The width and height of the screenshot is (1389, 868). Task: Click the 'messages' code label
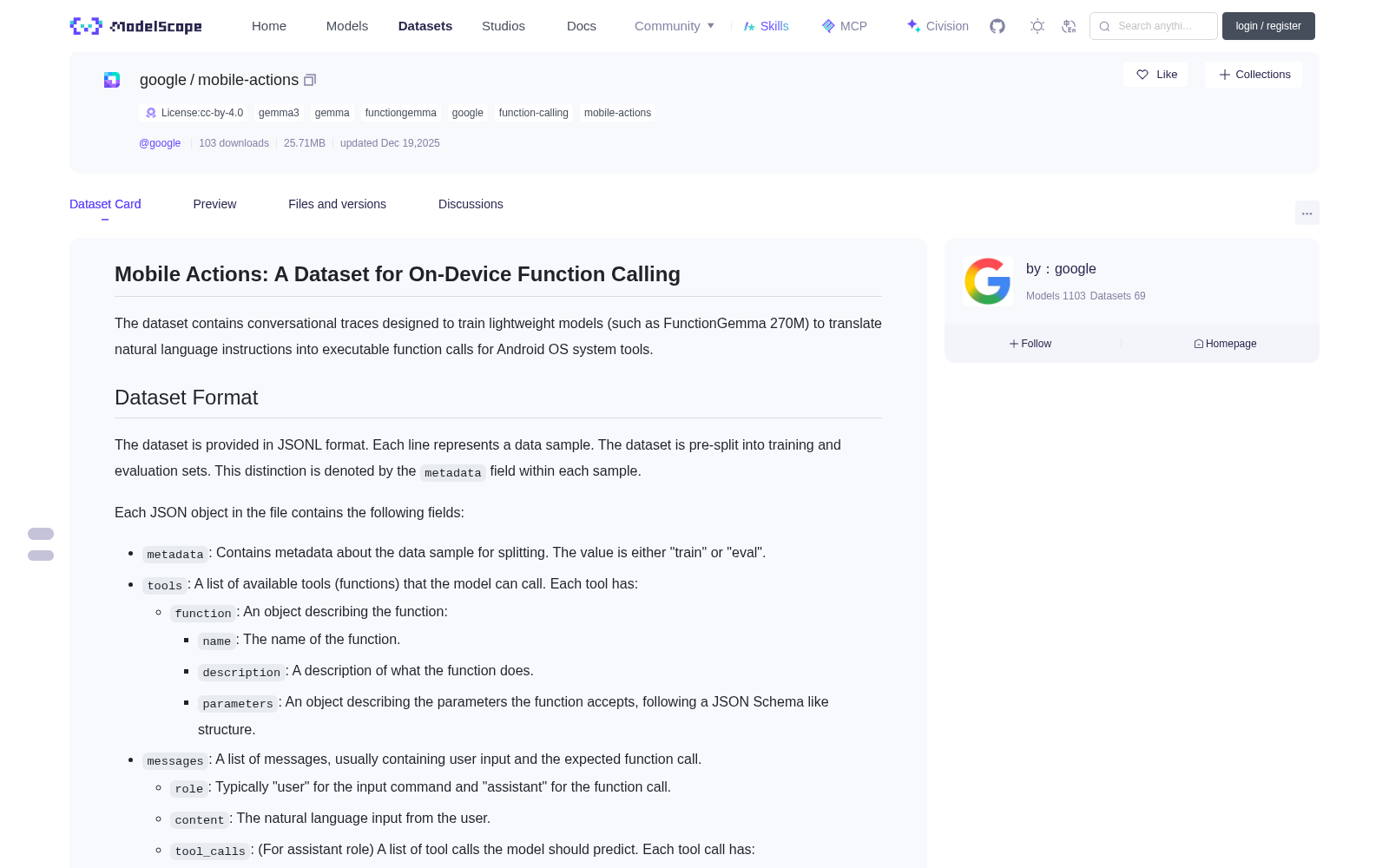[175, 761]
